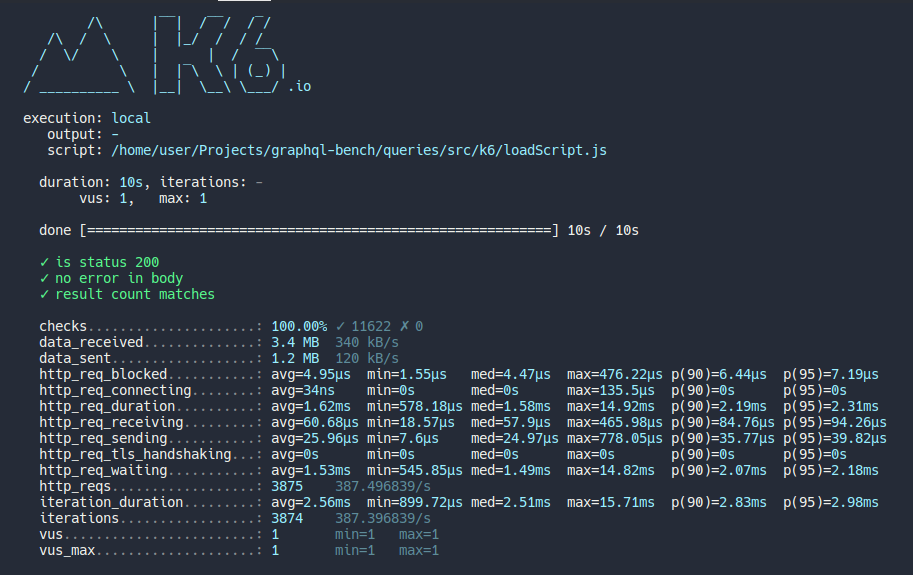Screen dimensions: 913x575
Task: Click http_req_connecting 'avg=34ns' value
Action: 303,391
